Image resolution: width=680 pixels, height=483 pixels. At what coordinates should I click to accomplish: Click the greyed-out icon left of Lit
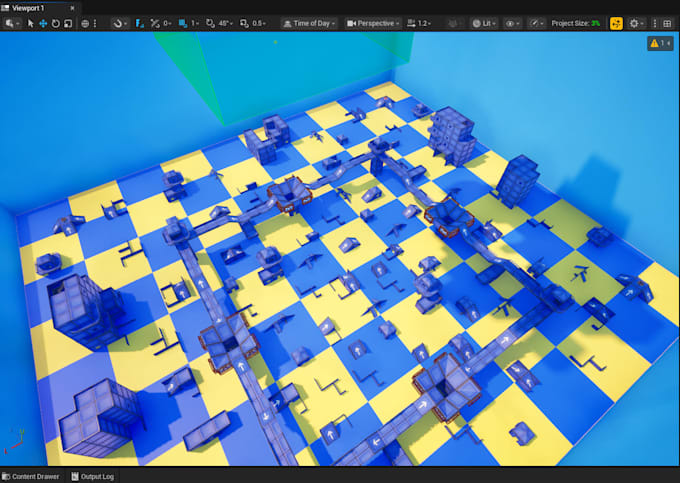[x=453, y=23]
